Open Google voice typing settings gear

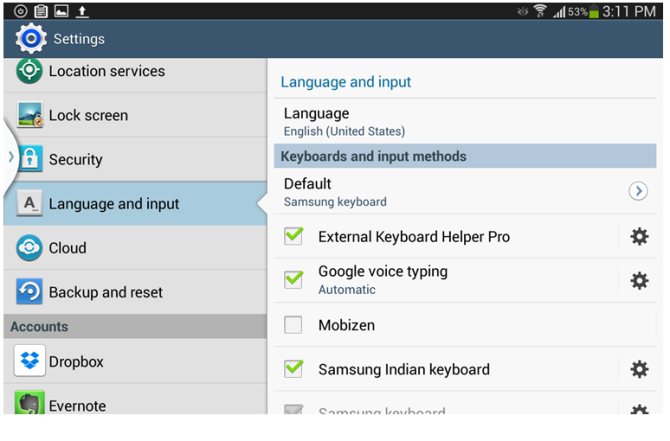(x=639, y=281)
